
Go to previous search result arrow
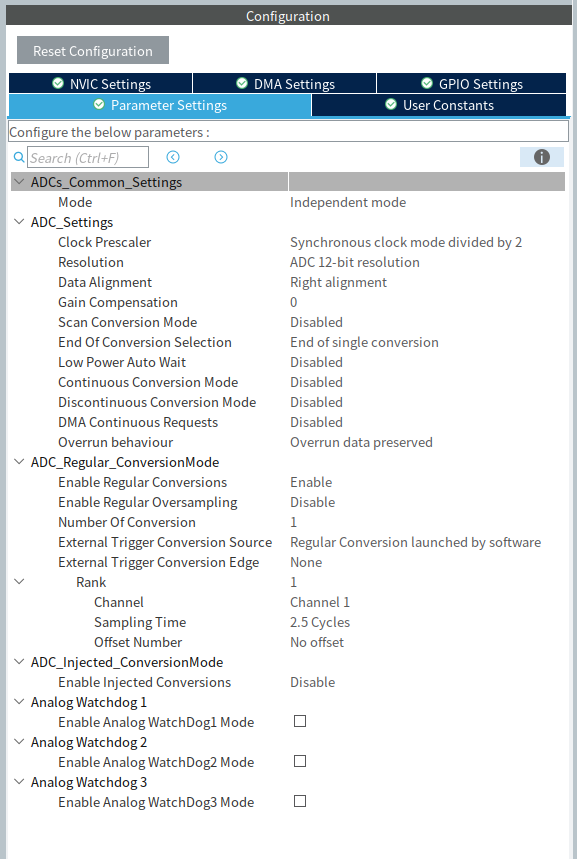(x=173, y=157)
